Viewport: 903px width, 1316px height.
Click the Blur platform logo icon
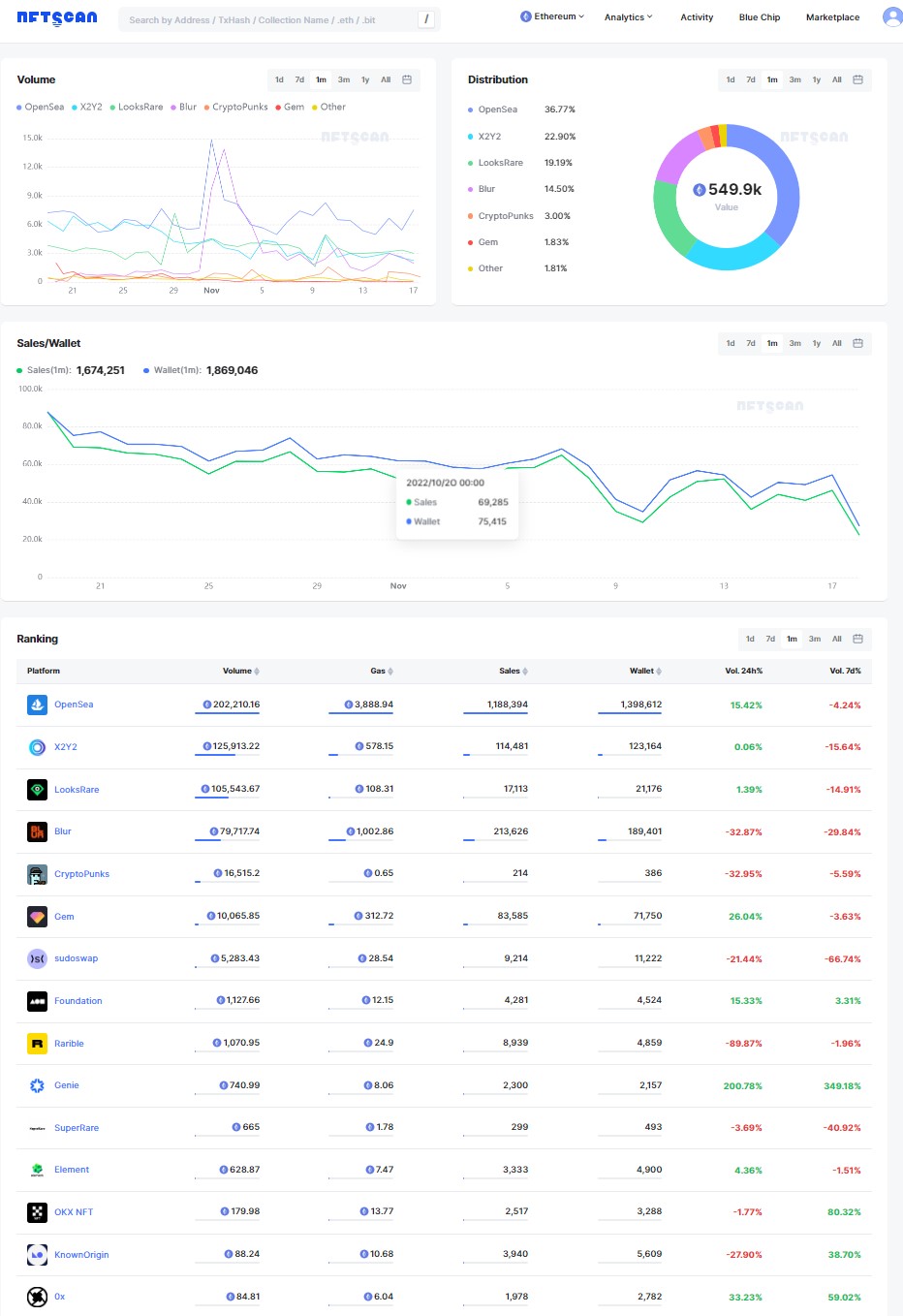(37, 831)
